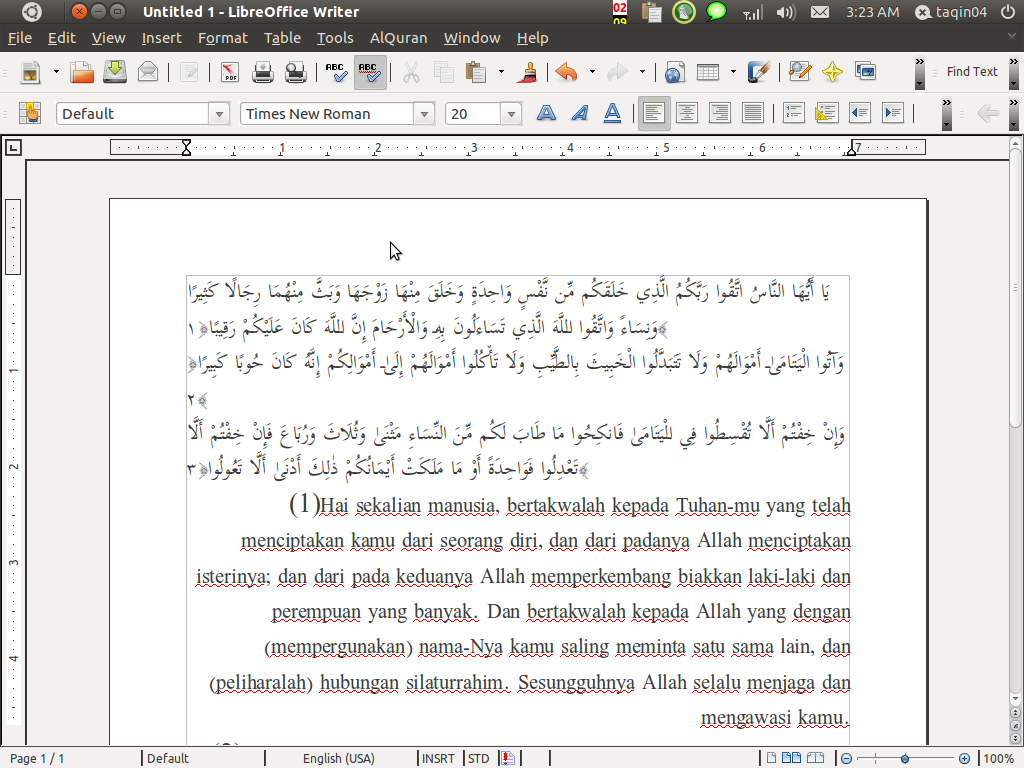Insert a hyperlink using the globe icon

(676, 72)
